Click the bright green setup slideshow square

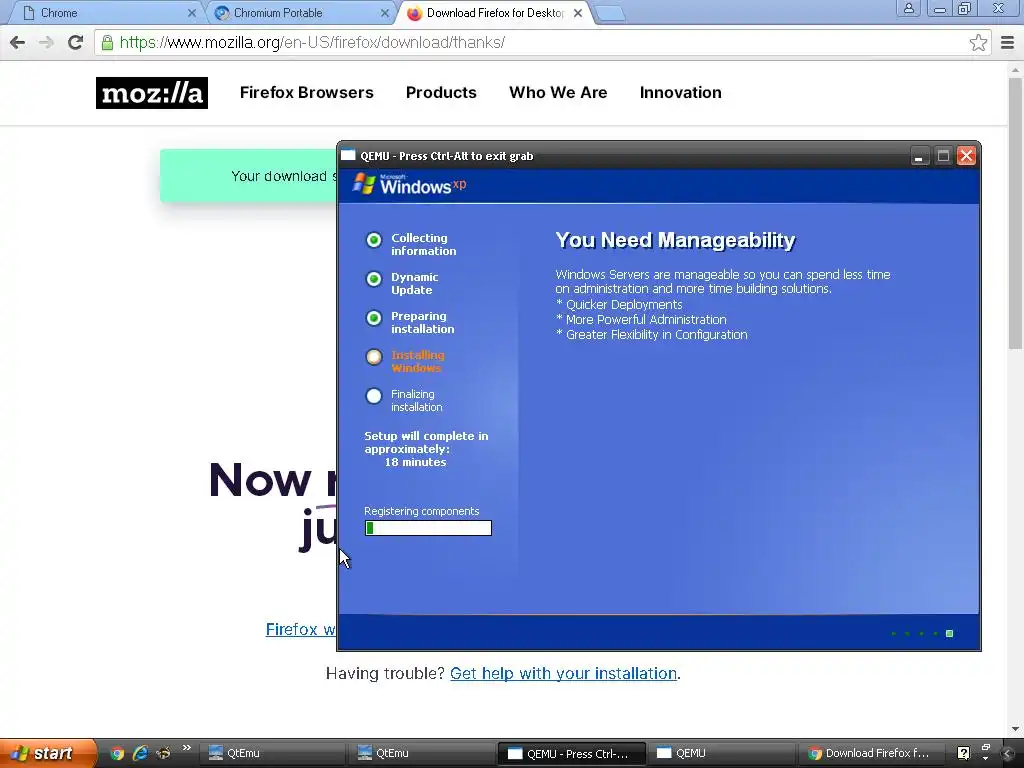(950, 633)
